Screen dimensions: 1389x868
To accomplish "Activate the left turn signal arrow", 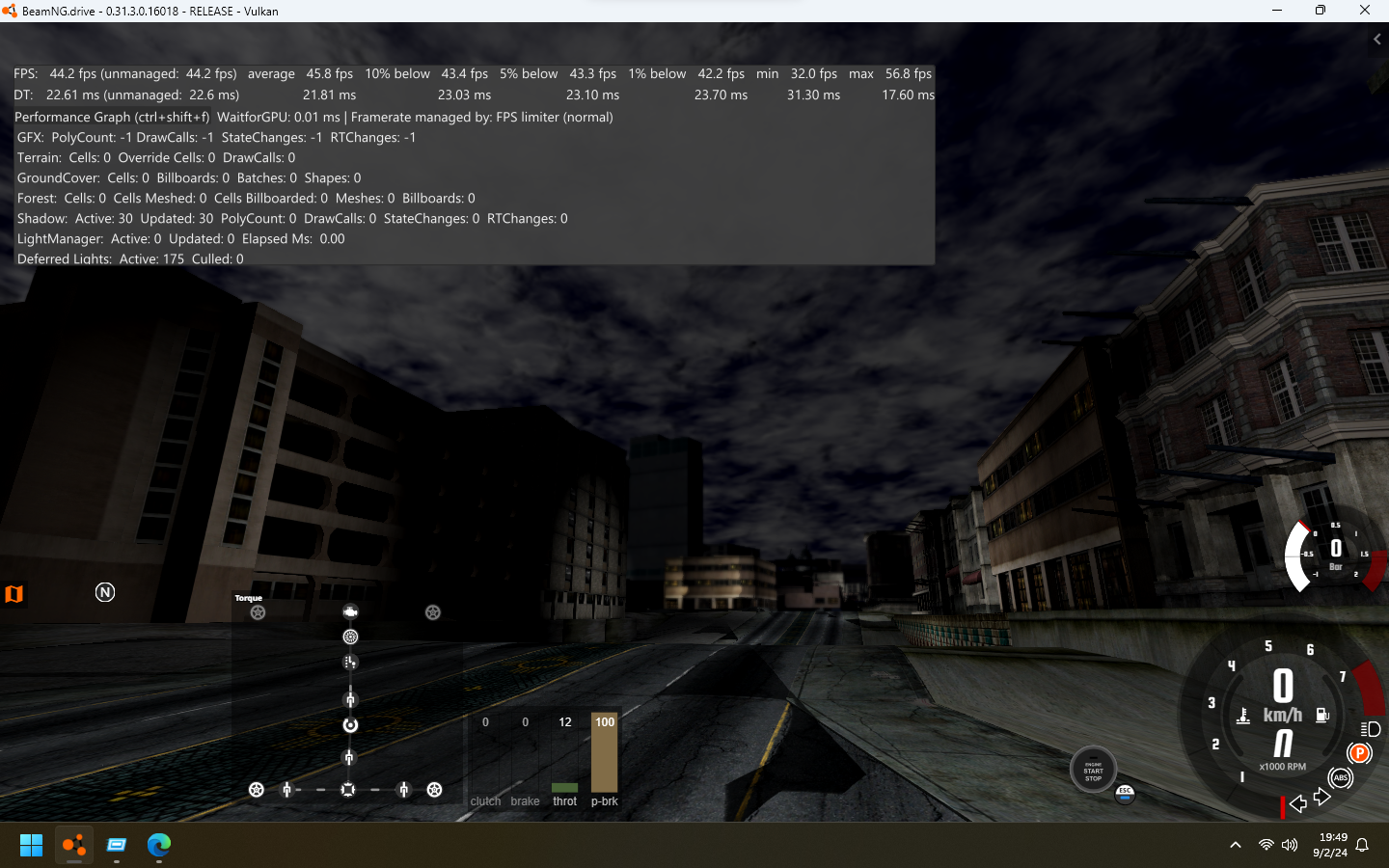I will tap(1298, 803).
